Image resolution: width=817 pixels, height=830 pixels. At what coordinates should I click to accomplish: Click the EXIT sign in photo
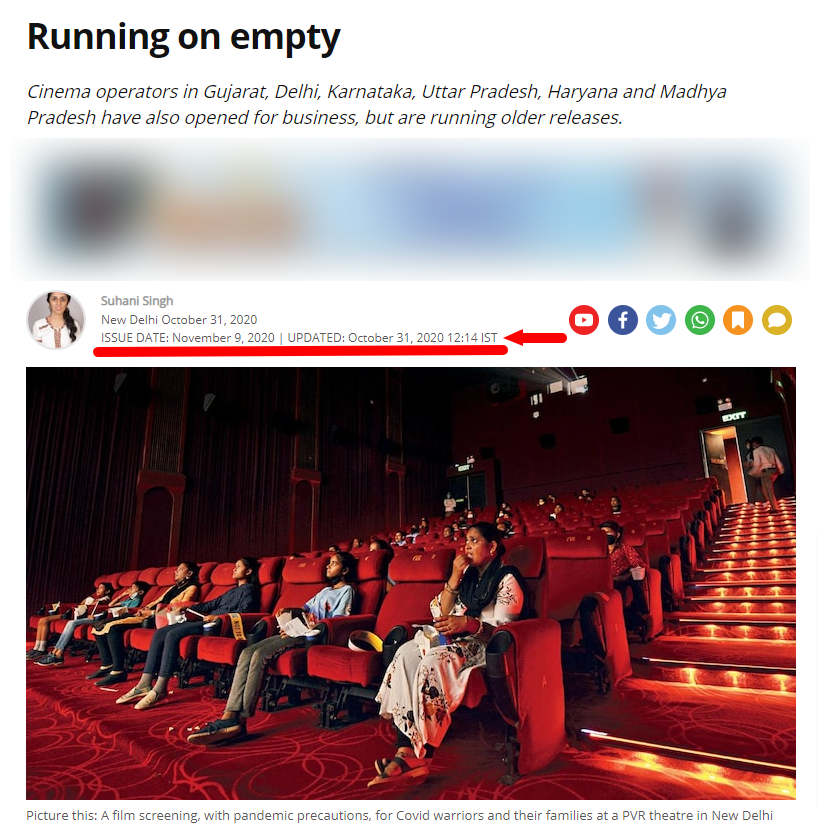pos(734,416)
